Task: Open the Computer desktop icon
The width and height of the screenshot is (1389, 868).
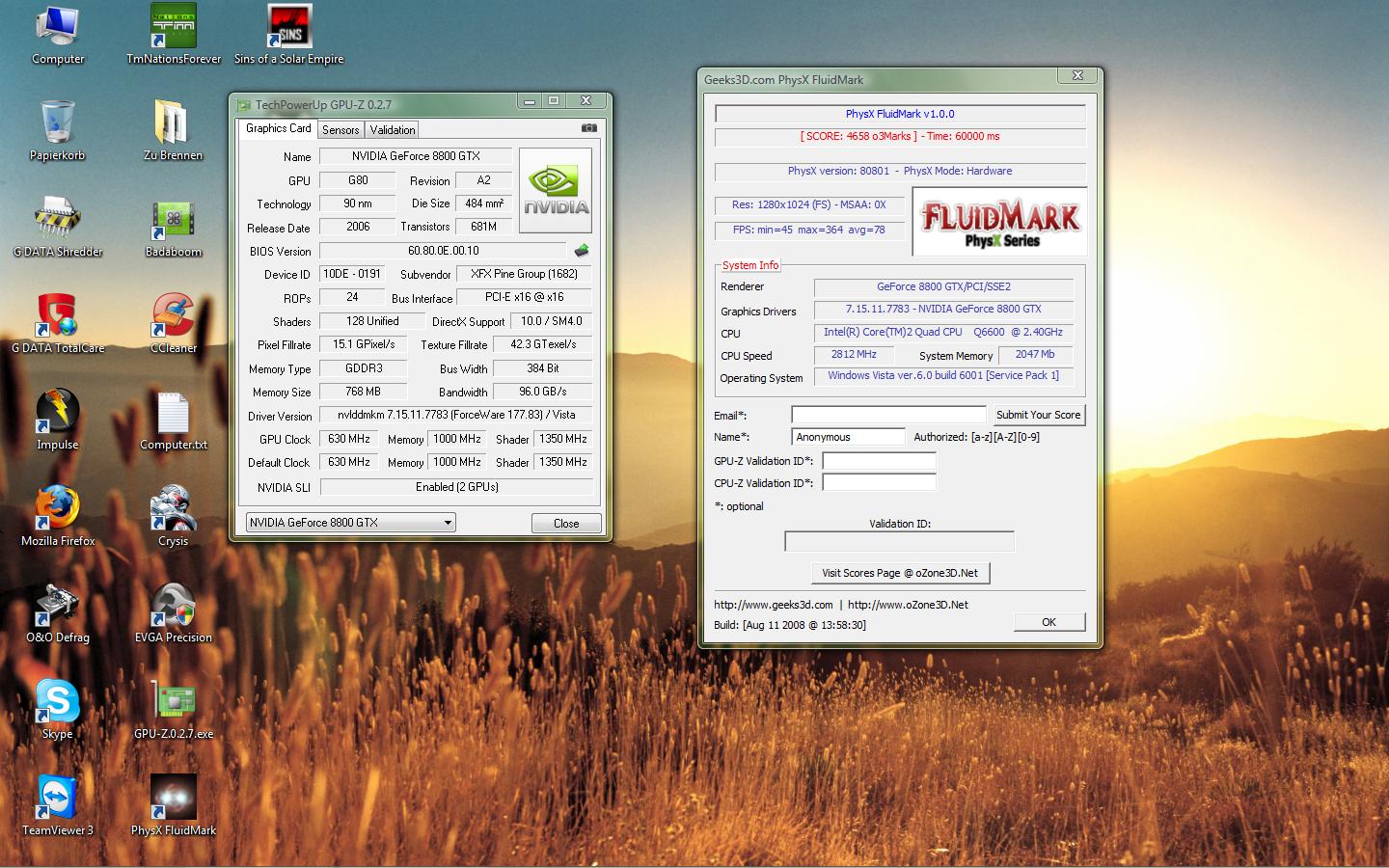Action: [x=58, y=35]
